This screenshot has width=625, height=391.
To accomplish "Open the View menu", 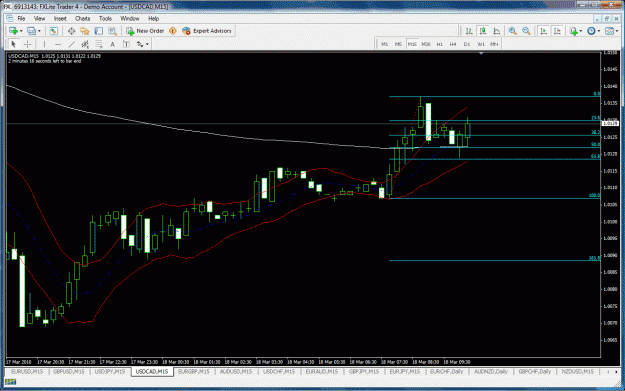I will click(x=39, y=18).
